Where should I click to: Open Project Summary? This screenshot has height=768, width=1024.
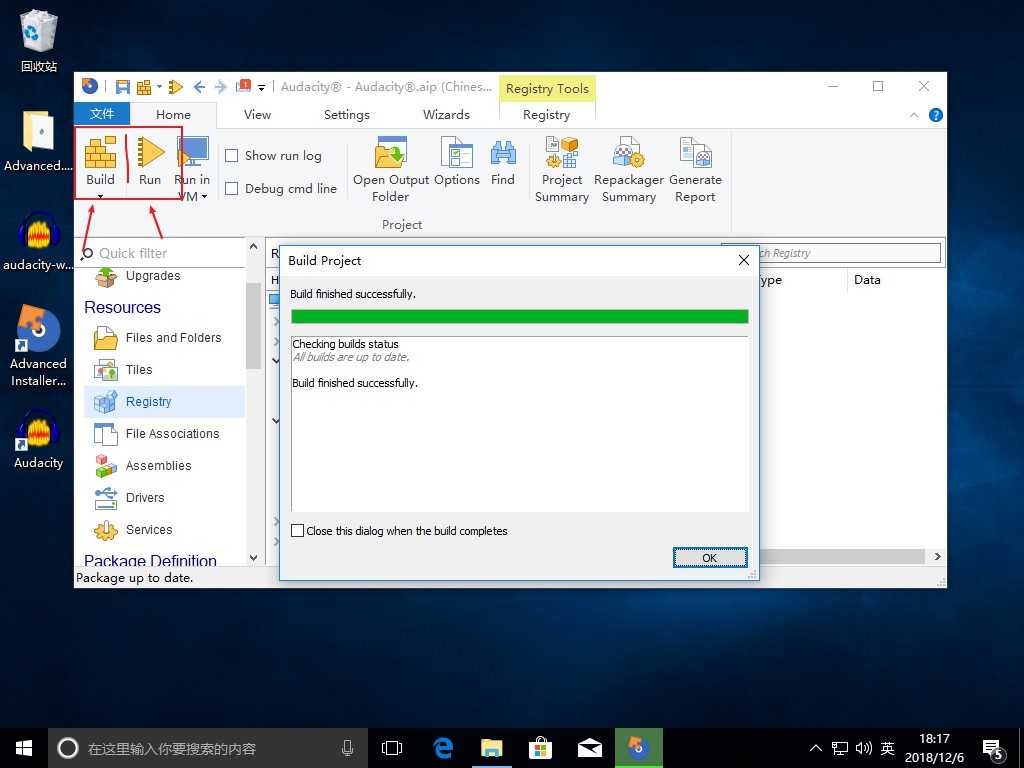pyautogui.click(x=562, y=170)
